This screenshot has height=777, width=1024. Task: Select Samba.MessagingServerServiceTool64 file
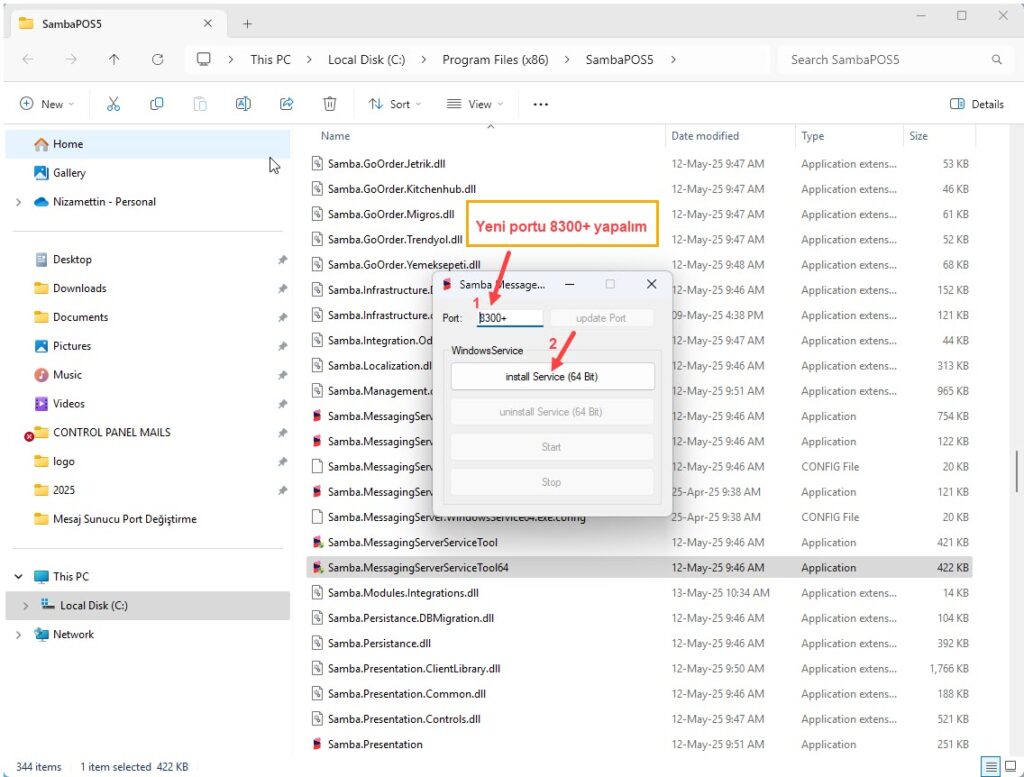coord(640,567)
